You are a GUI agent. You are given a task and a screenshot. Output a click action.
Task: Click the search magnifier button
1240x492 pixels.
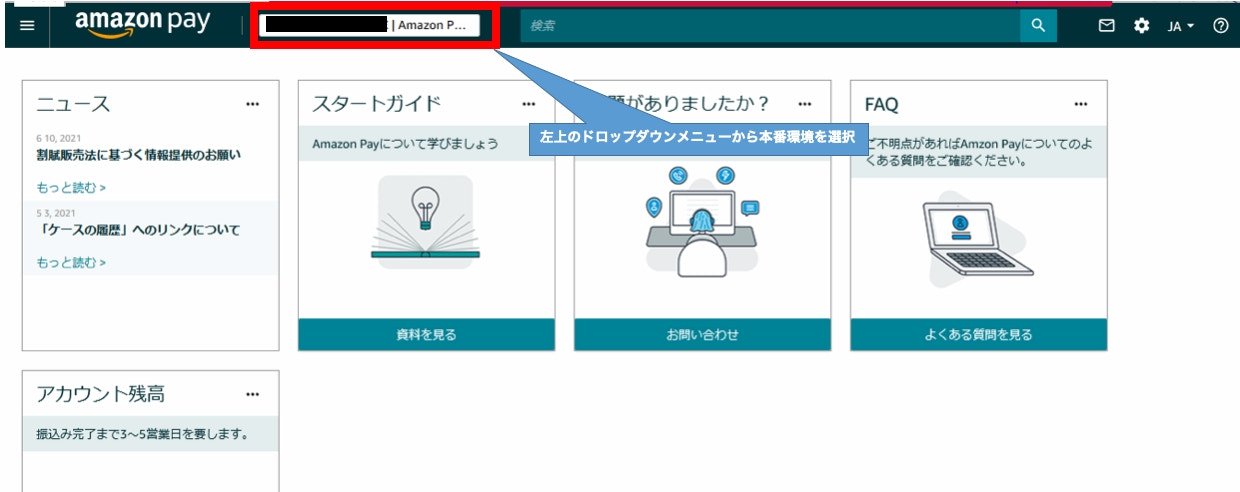[x=1038, y=26]
